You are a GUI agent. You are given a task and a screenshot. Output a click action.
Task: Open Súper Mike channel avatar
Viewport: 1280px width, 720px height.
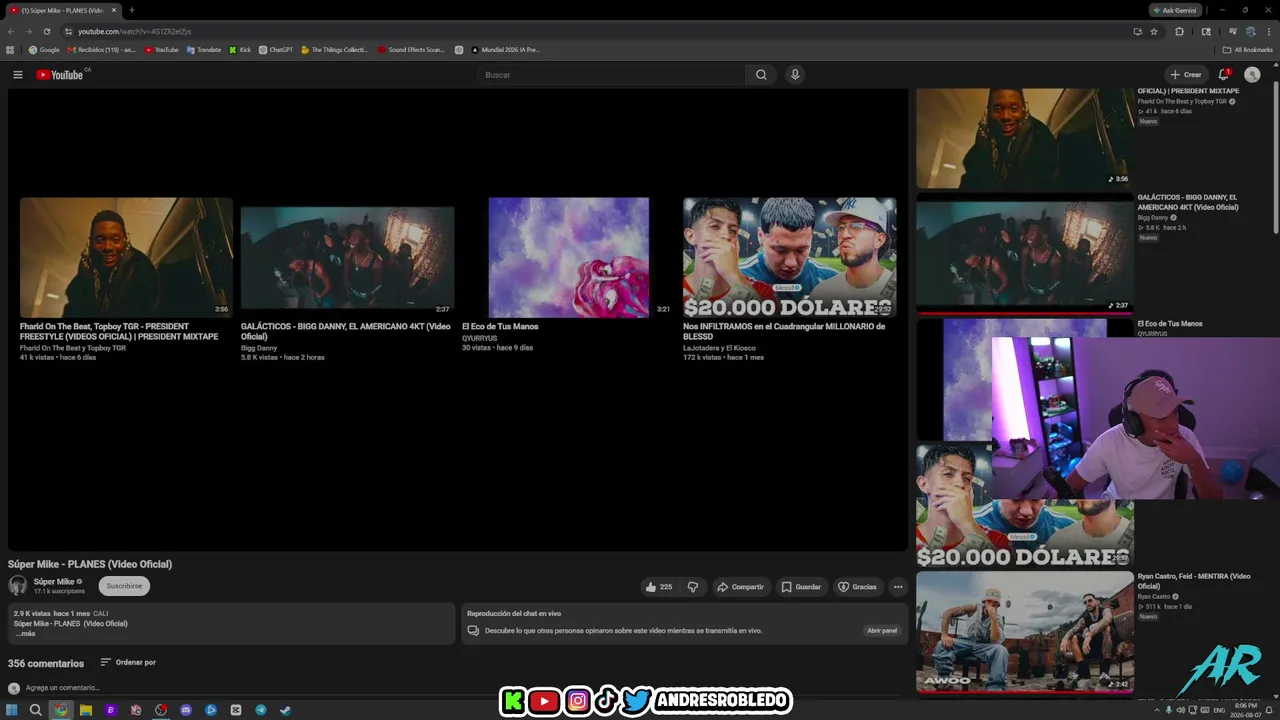pos(18,586)
